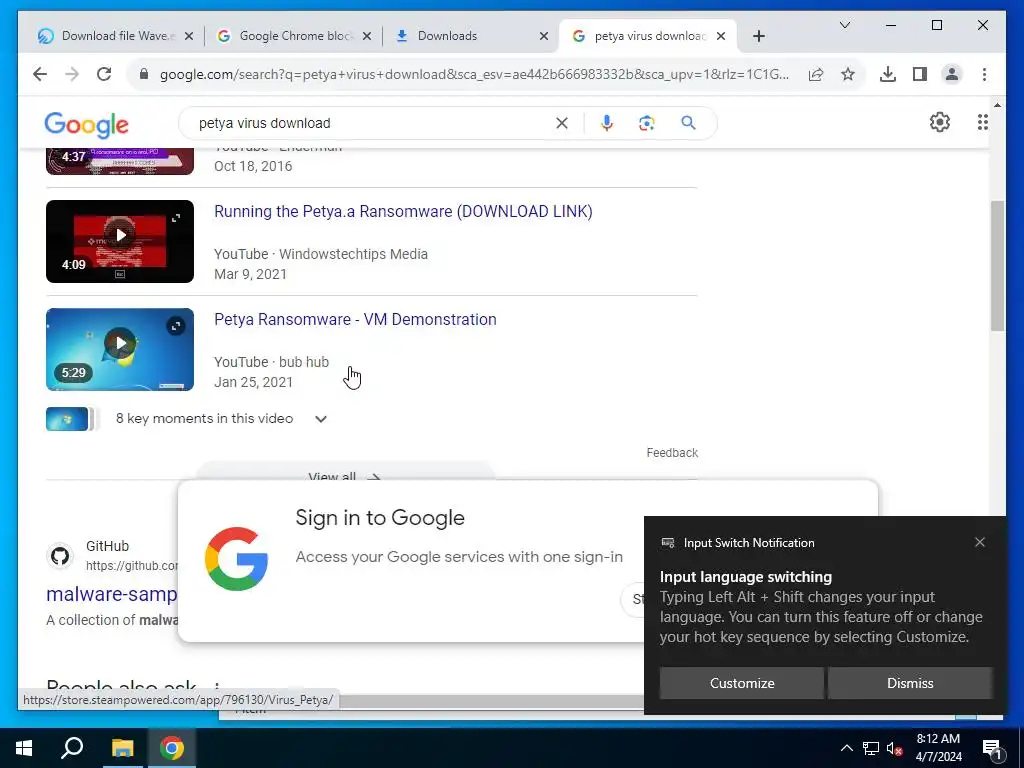Viewport: 1024px width, 768px height.
Task: Click the address bar URL
Action: [x=474, y=74]
